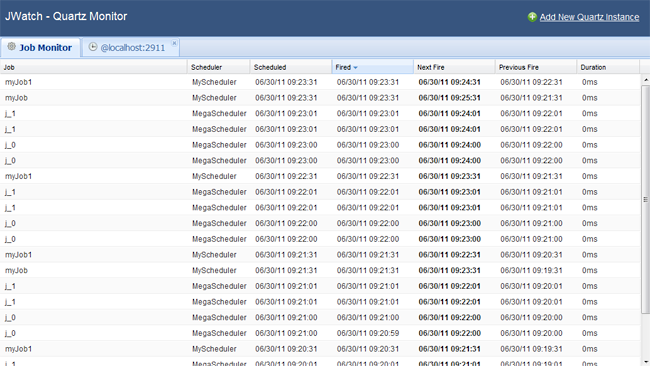Click Next Fire value 06/30/11 09:25:31
Screen dimensions: 650x366
[449, 98]
